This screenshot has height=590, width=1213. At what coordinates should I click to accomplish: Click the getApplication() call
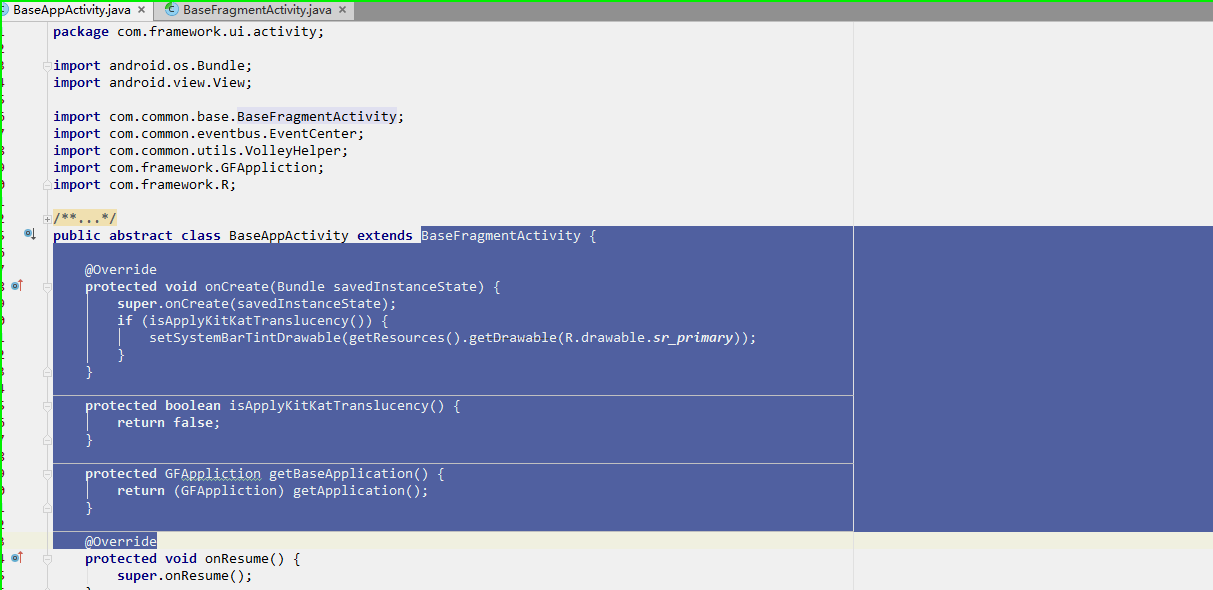[357, 490]
